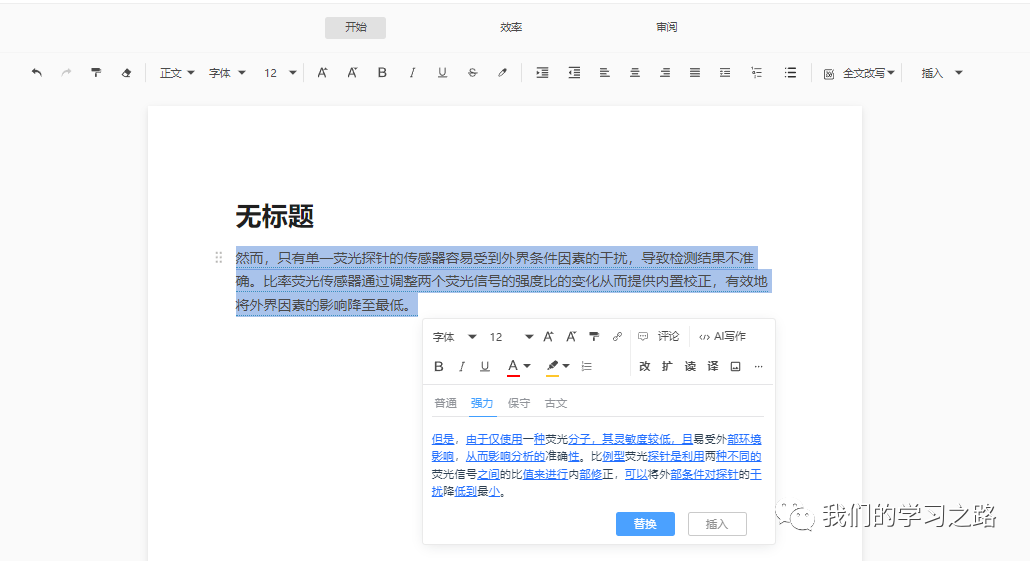Click the increase indent icon
Image resolution: width=1030 pixels, height=561 pixels.
click(542, 73)
